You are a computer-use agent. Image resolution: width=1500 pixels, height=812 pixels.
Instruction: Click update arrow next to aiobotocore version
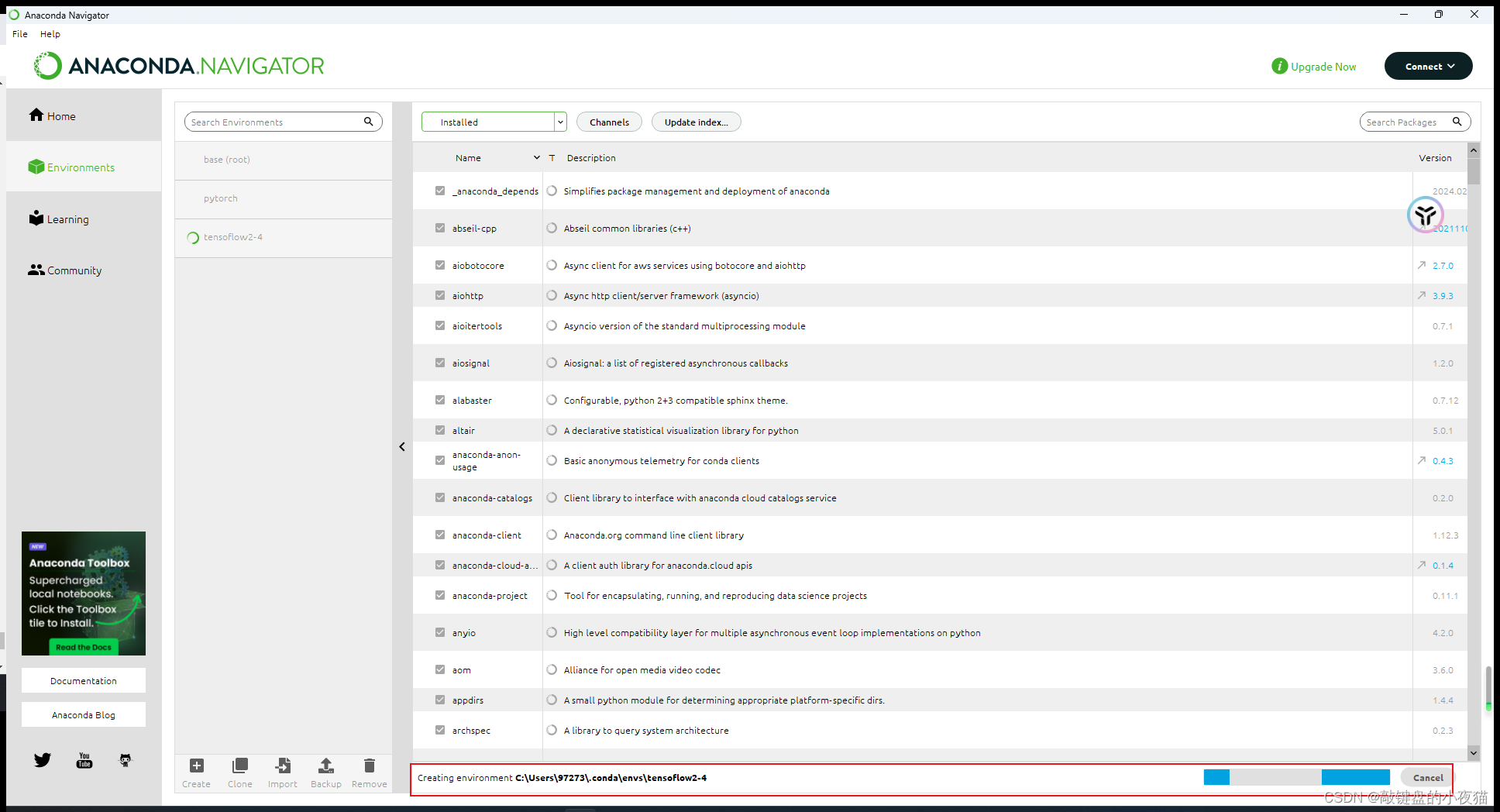1422,265
